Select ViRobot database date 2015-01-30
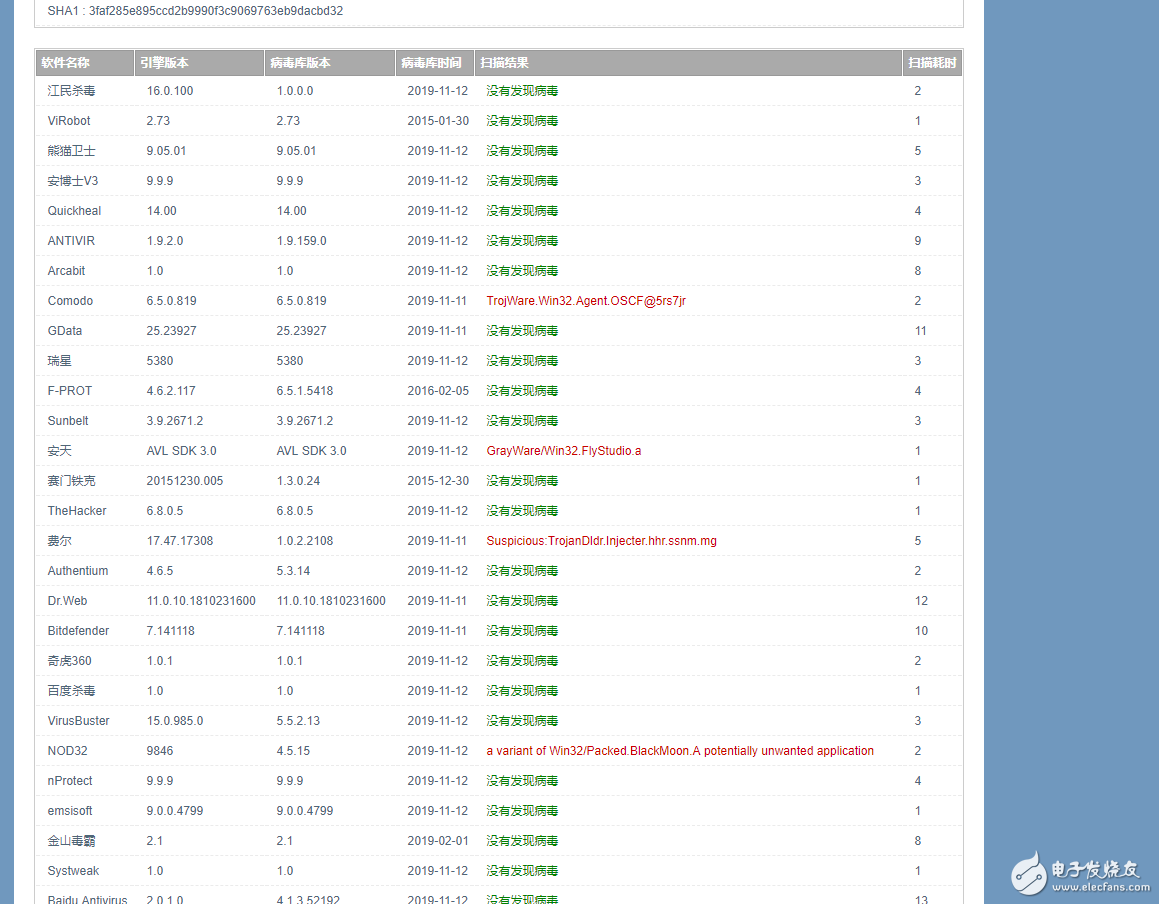 pyautogui.click(x=438, y=121)
